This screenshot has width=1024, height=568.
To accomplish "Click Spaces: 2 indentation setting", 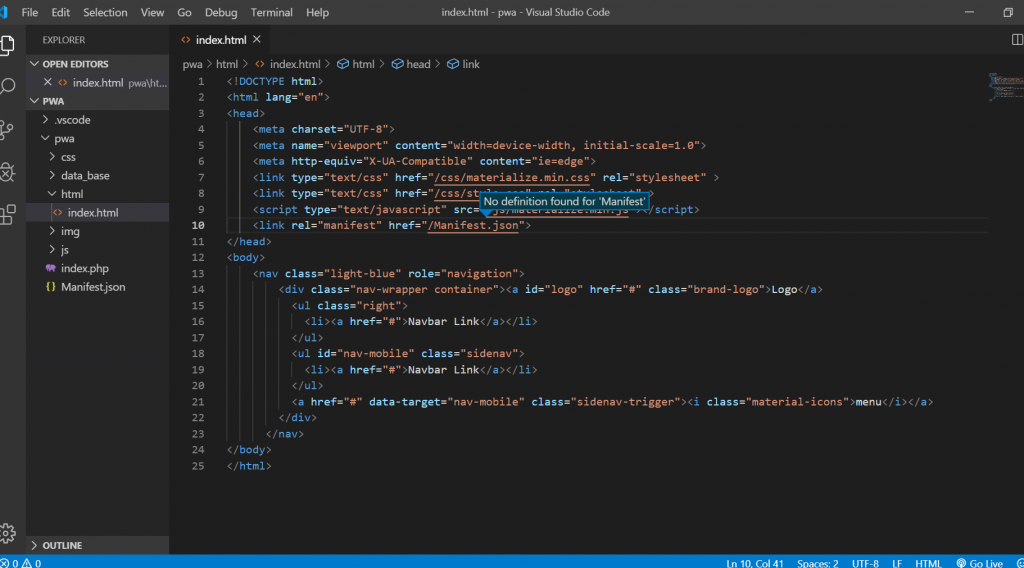I will [x=817, y=563].
